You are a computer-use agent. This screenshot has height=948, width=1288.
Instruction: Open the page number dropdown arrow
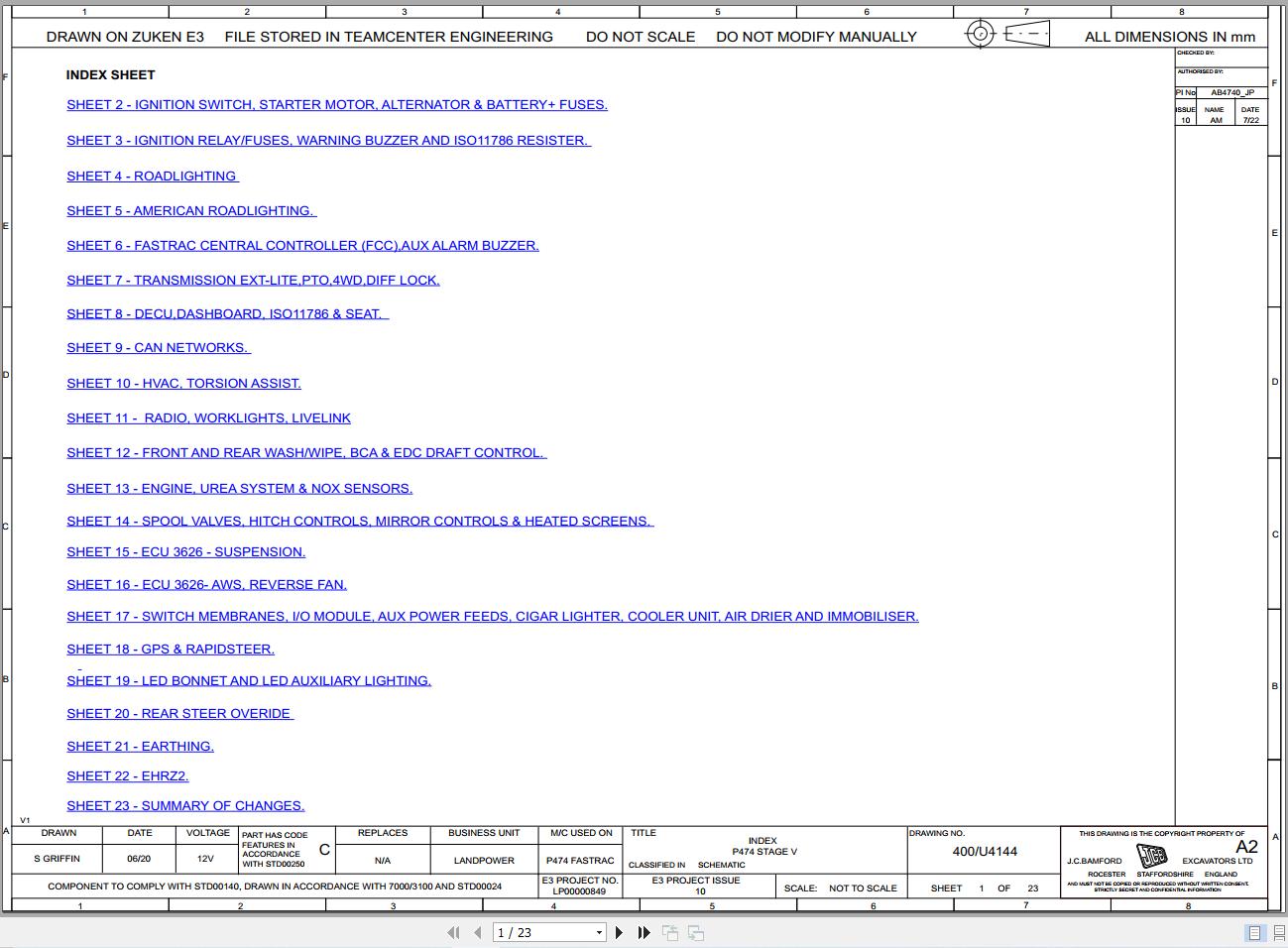click(599, 932)
